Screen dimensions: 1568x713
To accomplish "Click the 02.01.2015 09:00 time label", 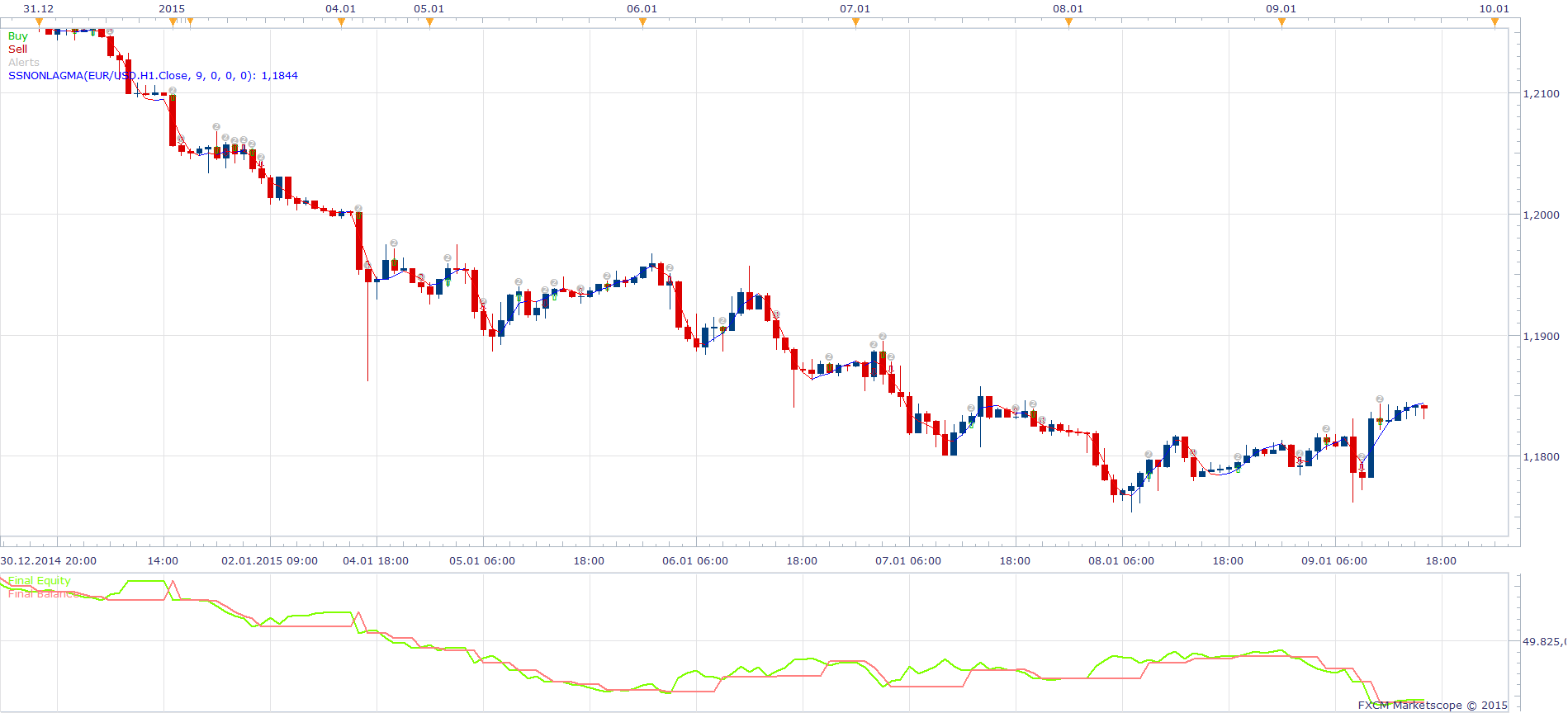I will coord(269,561).
